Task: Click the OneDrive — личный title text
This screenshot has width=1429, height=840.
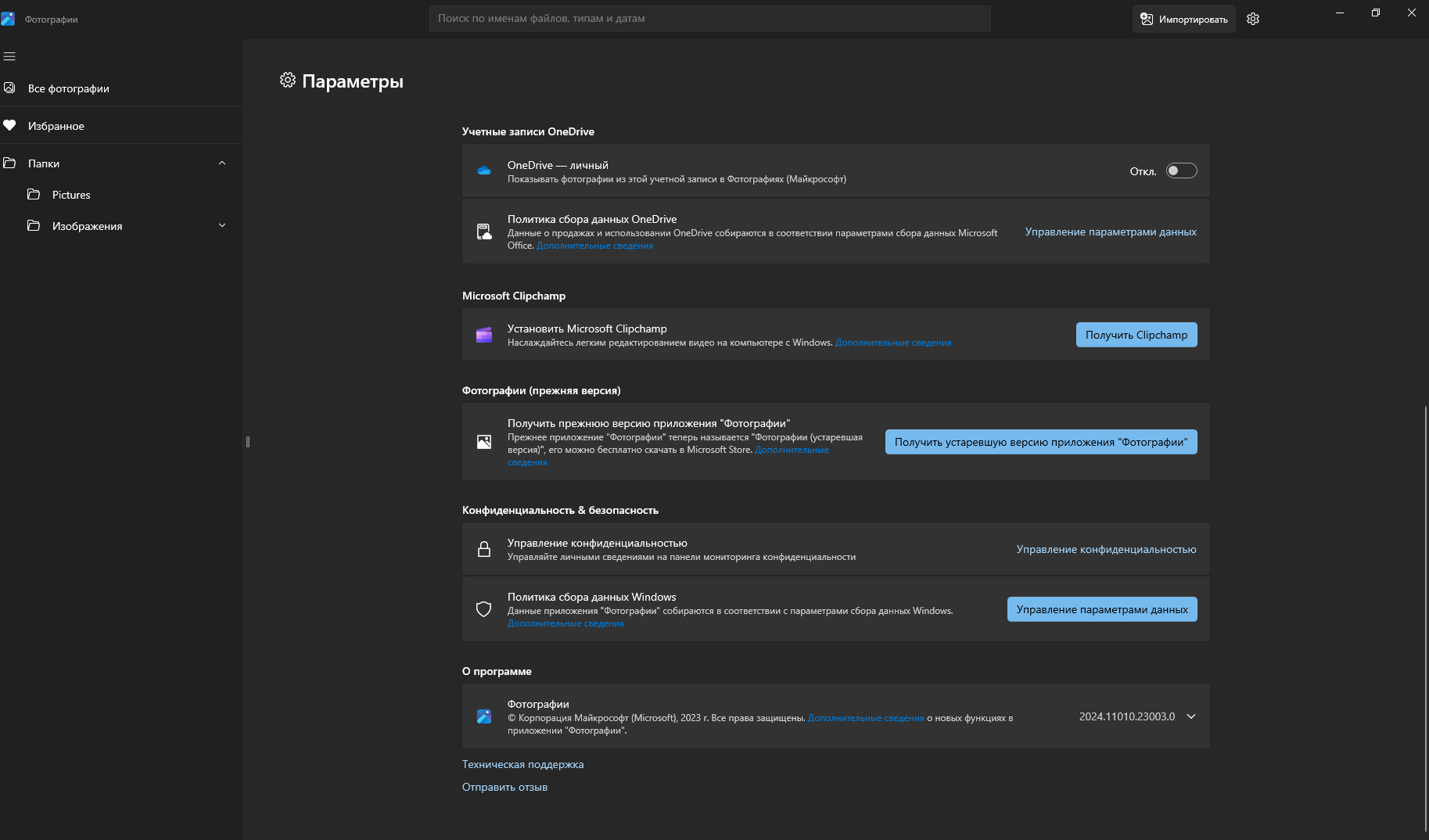Action: click(558, 165)
